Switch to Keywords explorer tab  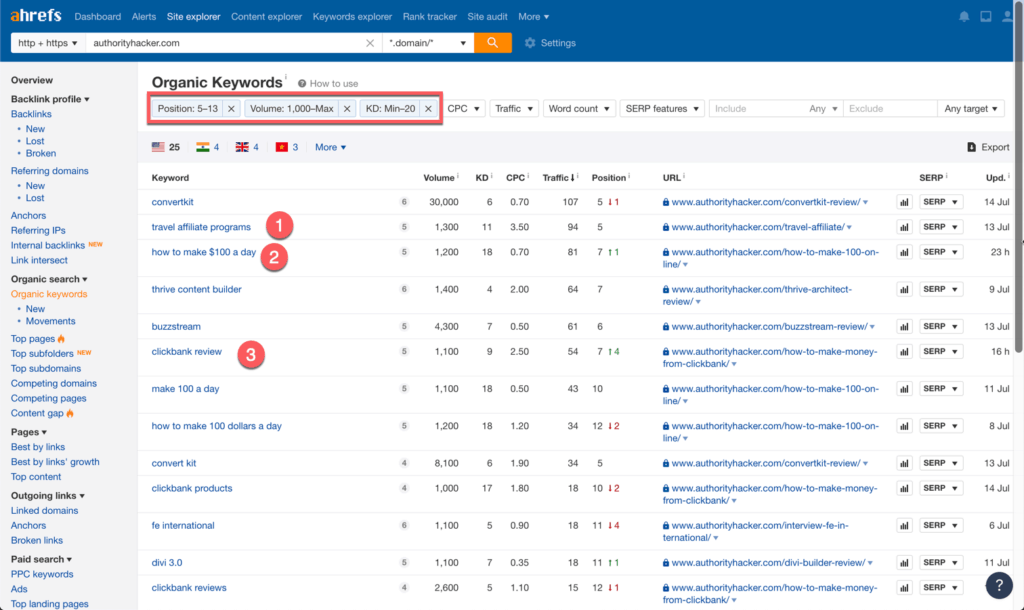[x=352, y=17]
